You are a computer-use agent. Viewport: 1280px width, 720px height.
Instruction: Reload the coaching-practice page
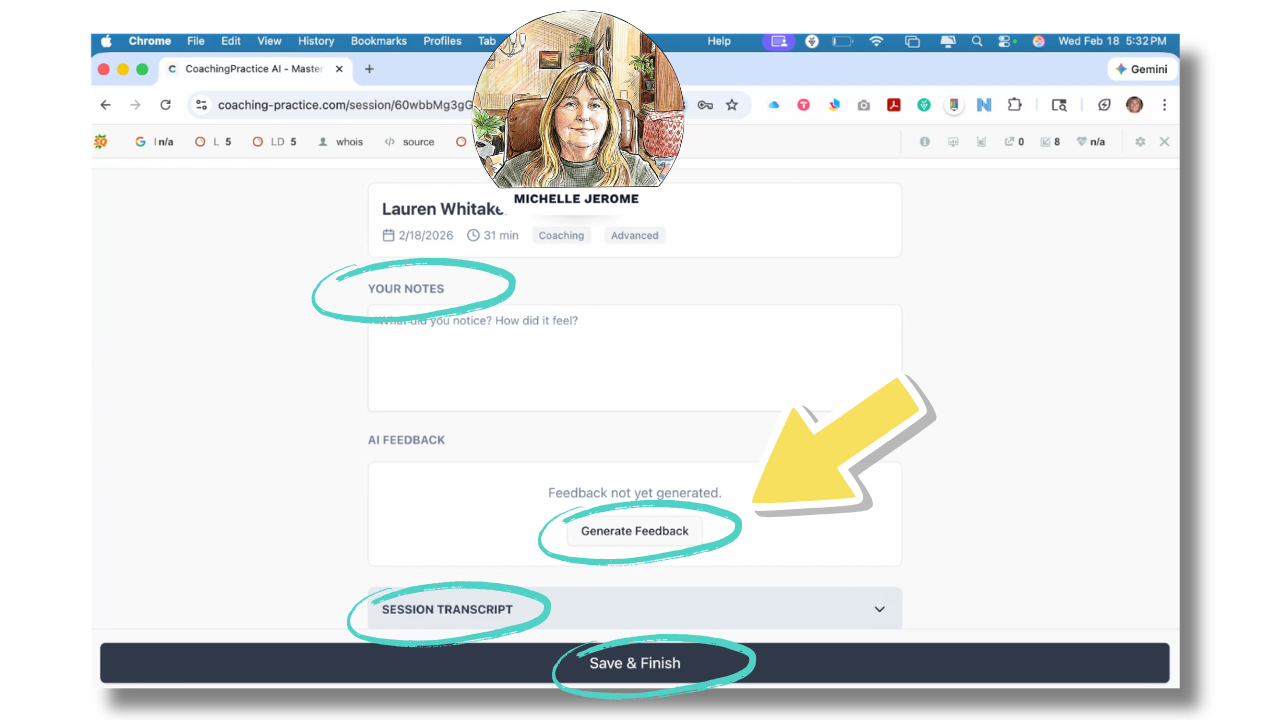tap(166, 105)
